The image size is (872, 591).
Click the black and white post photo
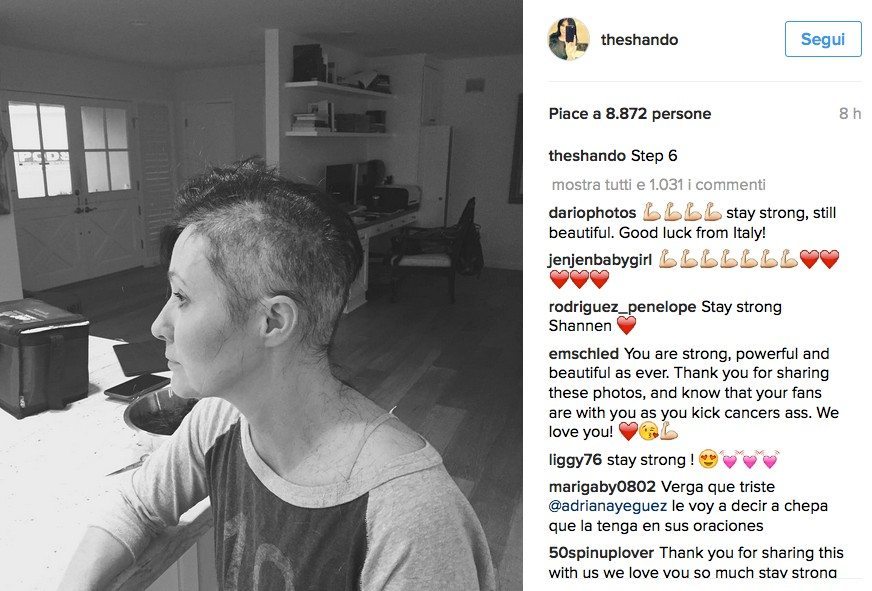(x=261, y=295)
